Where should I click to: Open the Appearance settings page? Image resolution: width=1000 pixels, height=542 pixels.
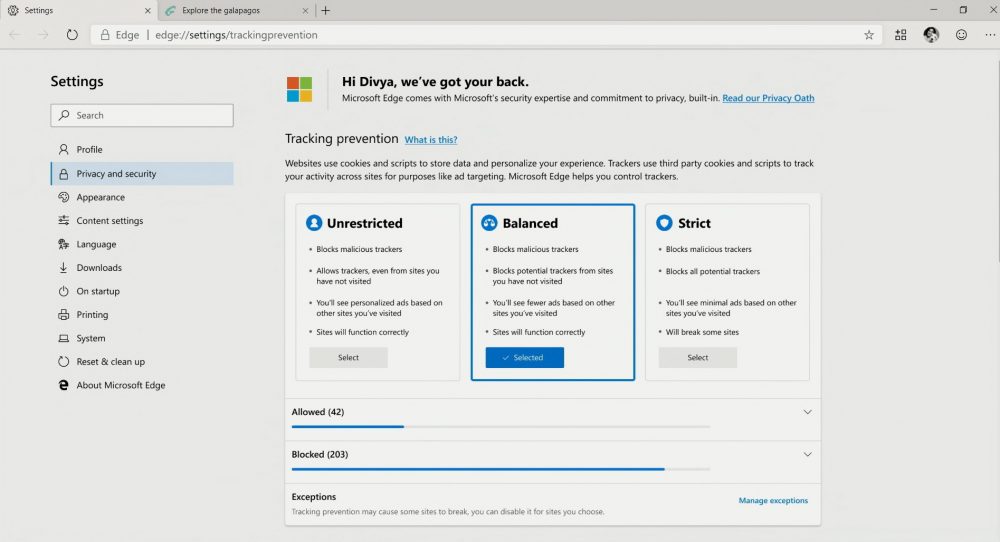click(x=101, y=197)
